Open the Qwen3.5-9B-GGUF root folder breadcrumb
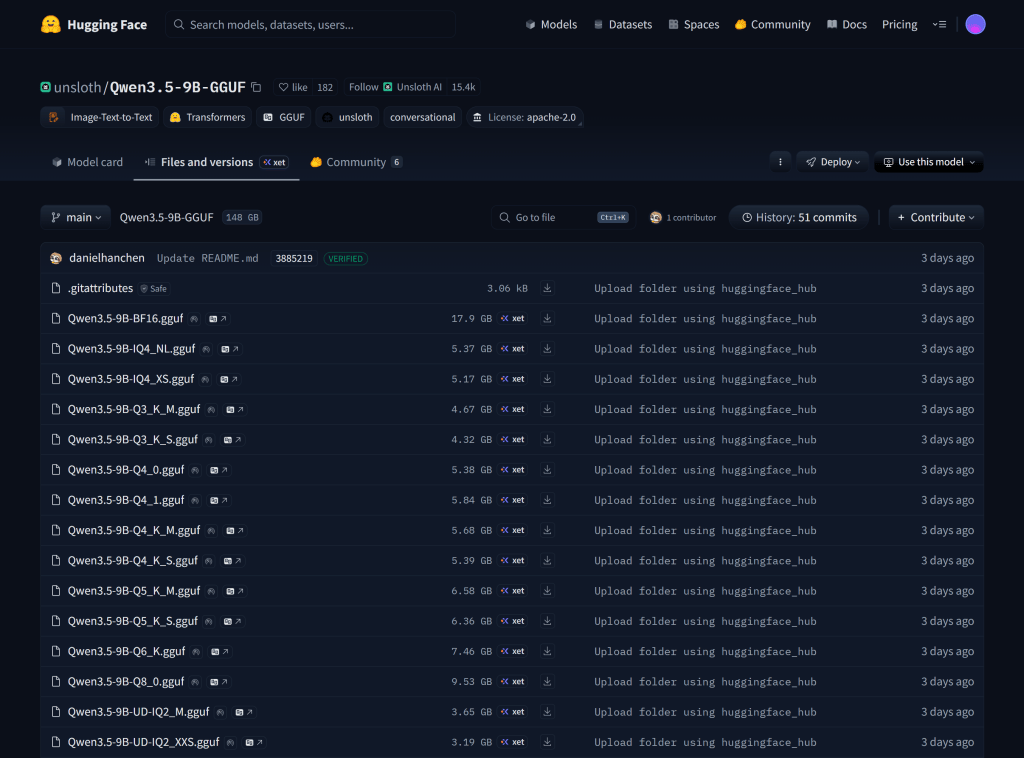 point(167,217)
